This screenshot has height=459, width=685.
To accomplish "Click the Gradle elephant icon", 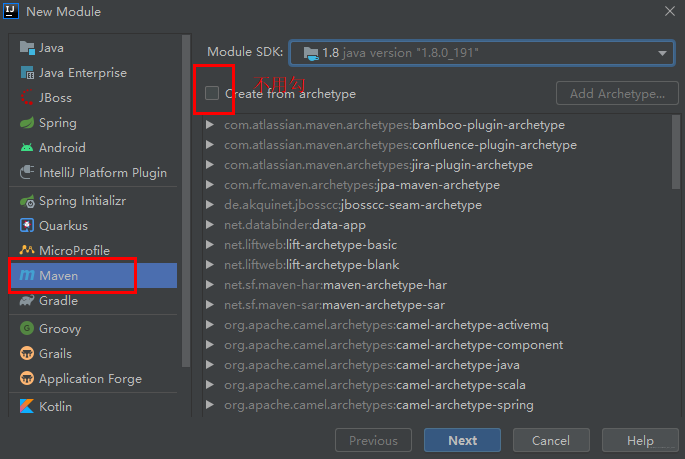I will click(x=27, y=300).
